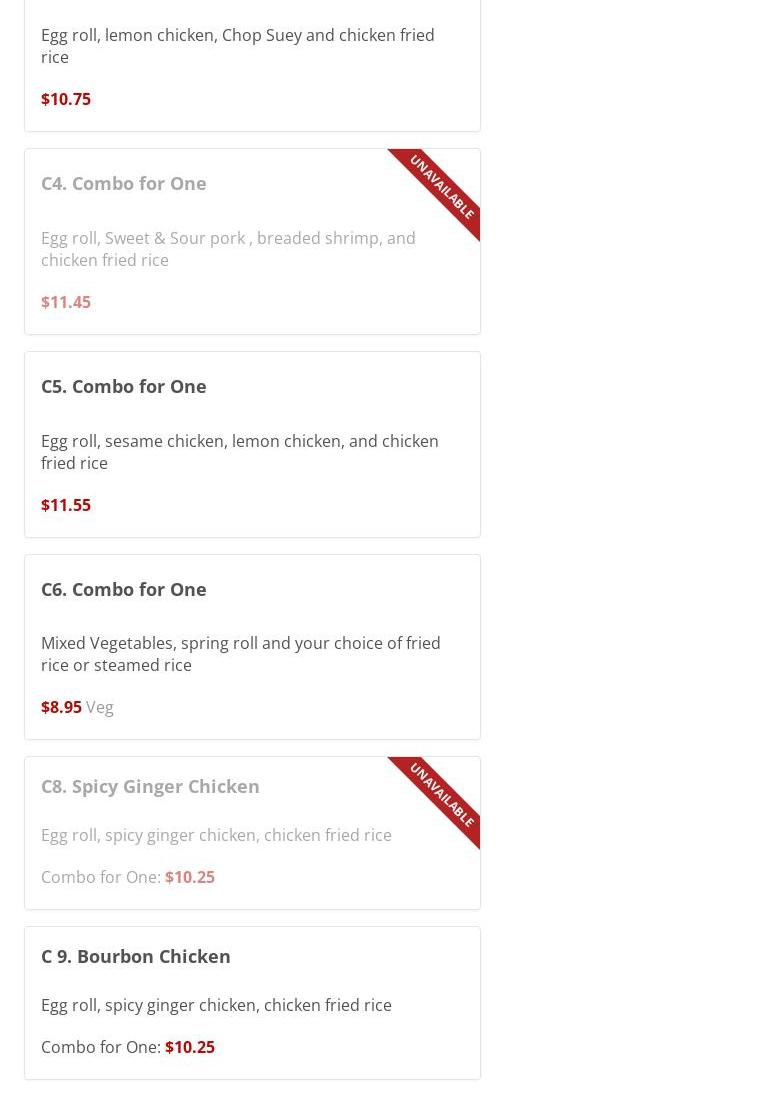Open the C8. Spicy Ginger Chicken title
This screenshot has width=770, height=1106.
[150, 786]
